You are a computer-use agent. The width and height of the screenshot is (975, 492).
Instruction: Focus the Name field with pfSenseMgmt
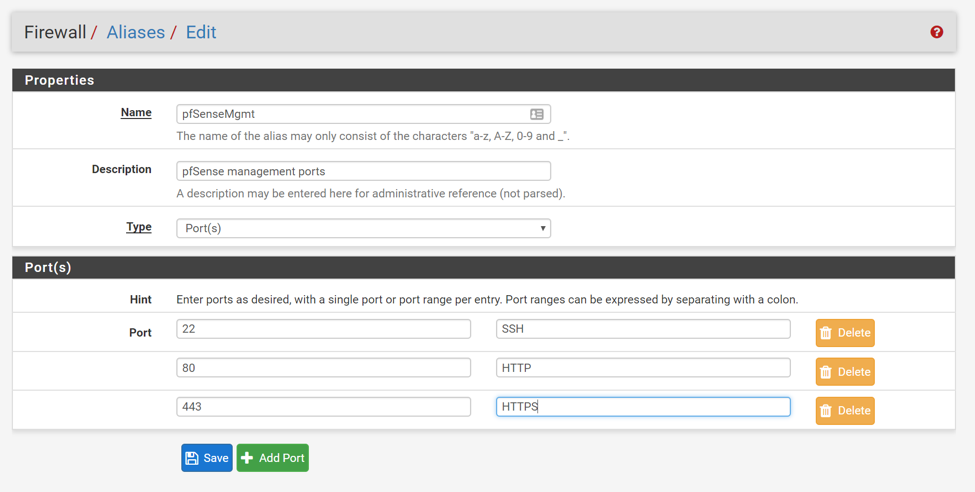(x=363, y=114)
